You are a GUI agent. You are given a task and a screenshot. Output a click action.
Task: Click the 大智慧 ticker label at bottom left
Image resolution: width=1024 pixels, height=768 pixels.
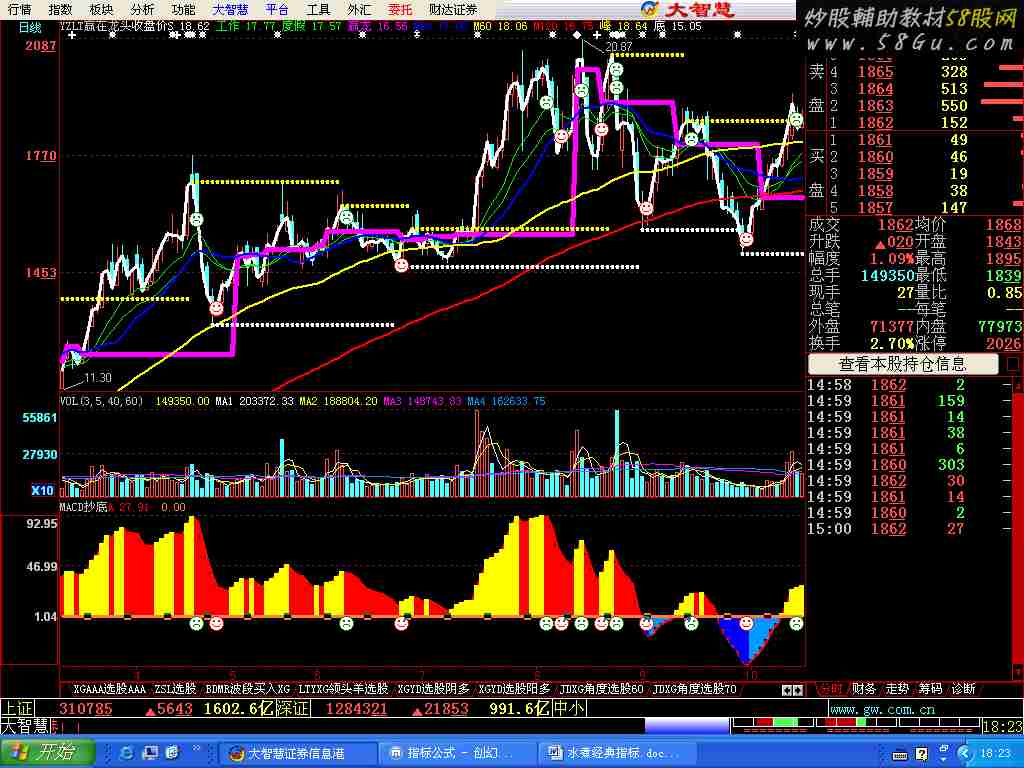[x=25, y=726]
